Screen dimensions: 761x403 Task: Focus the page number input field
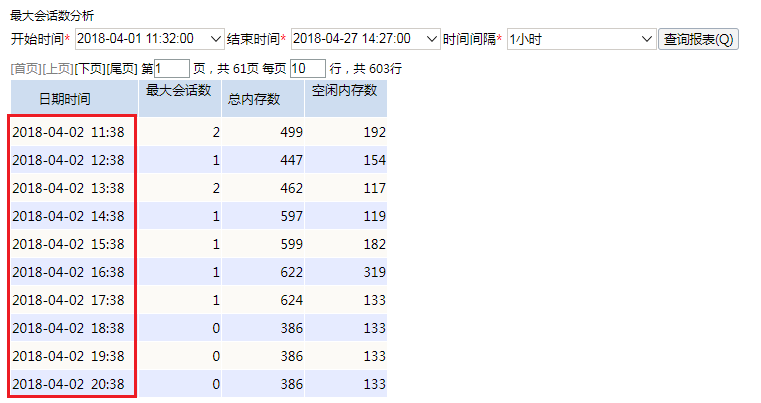(x=172, y=68)
